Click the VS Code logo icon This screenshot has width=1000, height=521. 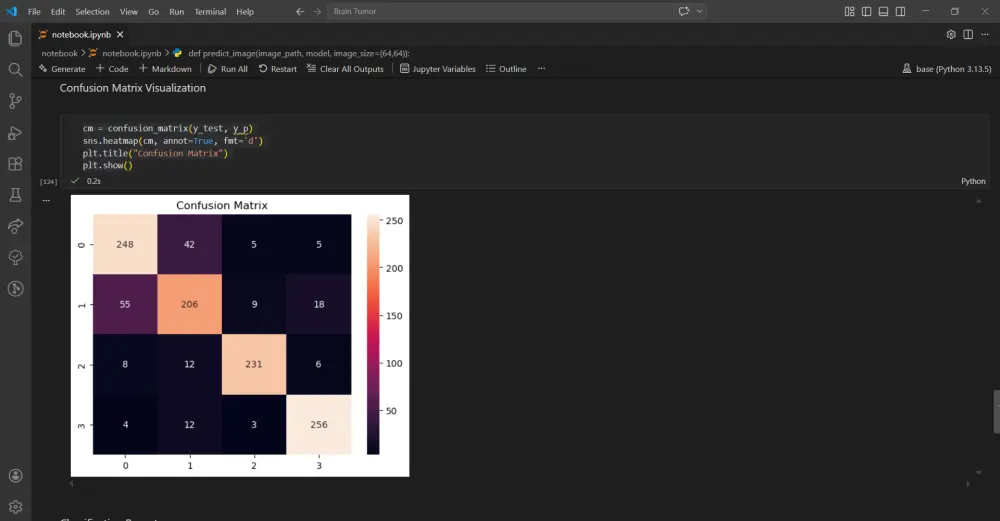(x=11, y=11)
